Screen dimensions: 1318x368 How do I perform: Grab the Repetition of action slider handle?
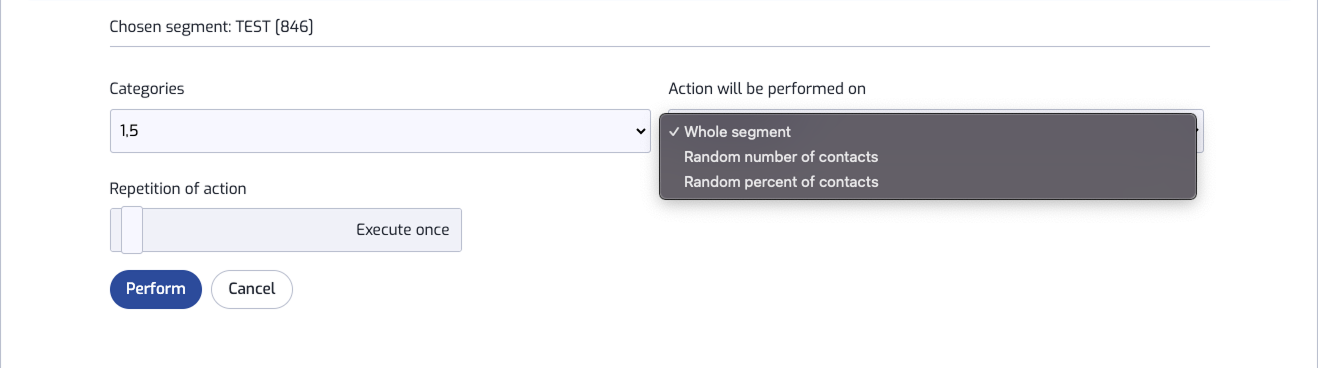point(131,230)
